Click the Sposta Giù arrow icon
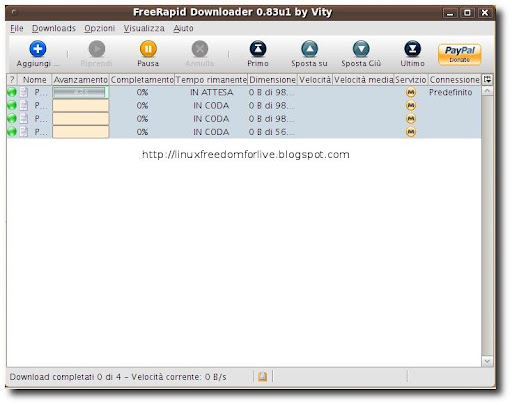Screen dimensions: 512x405 click(x=361, y=49)
